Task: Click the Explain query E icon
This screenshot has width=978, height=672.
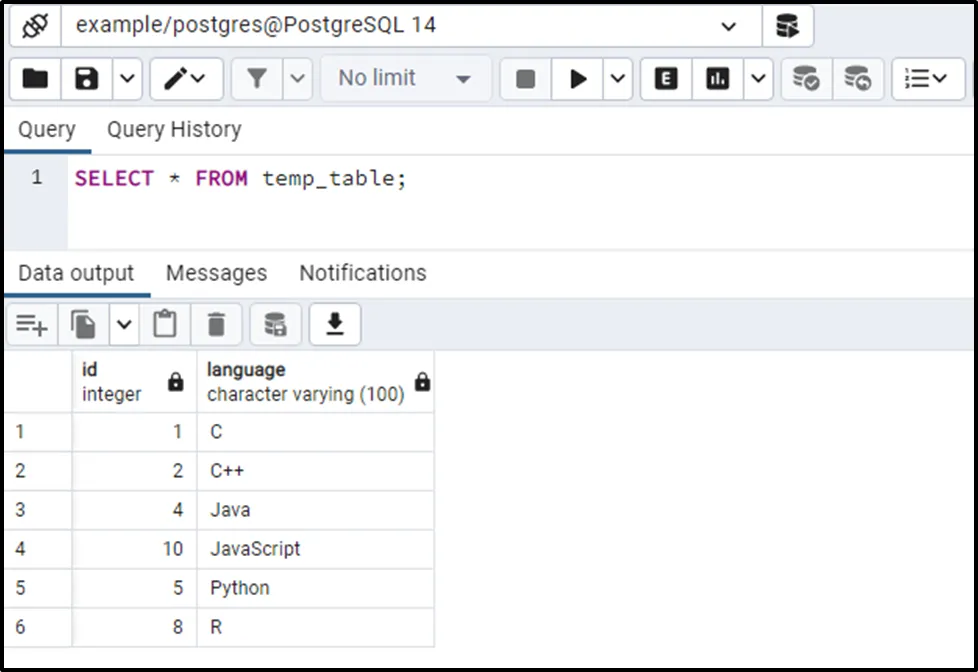Action: 666,79
